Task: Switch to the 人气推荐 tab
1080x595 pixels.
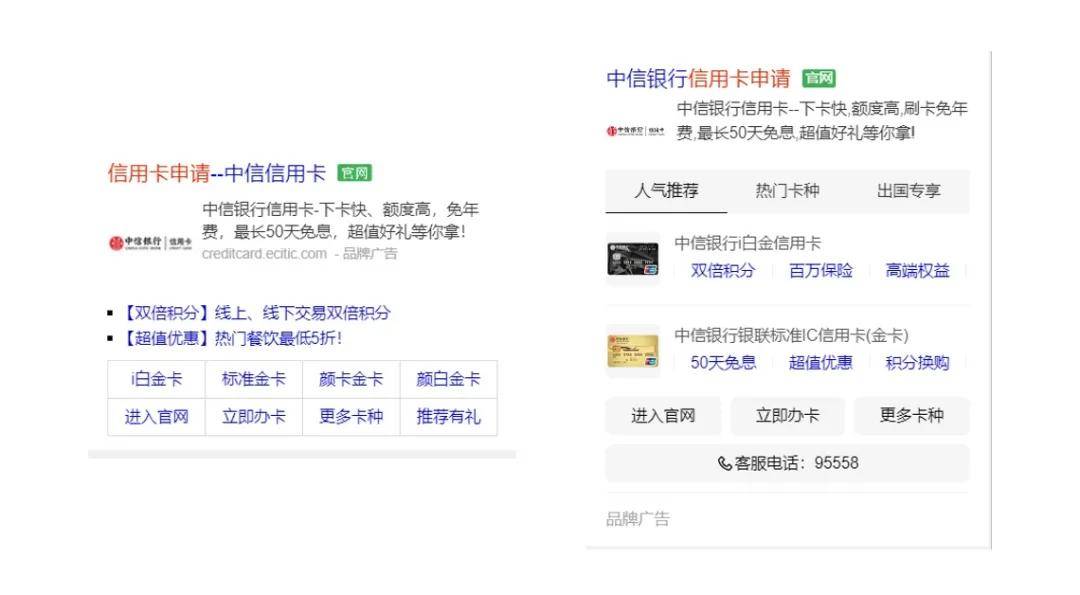Action: [666, 191]
